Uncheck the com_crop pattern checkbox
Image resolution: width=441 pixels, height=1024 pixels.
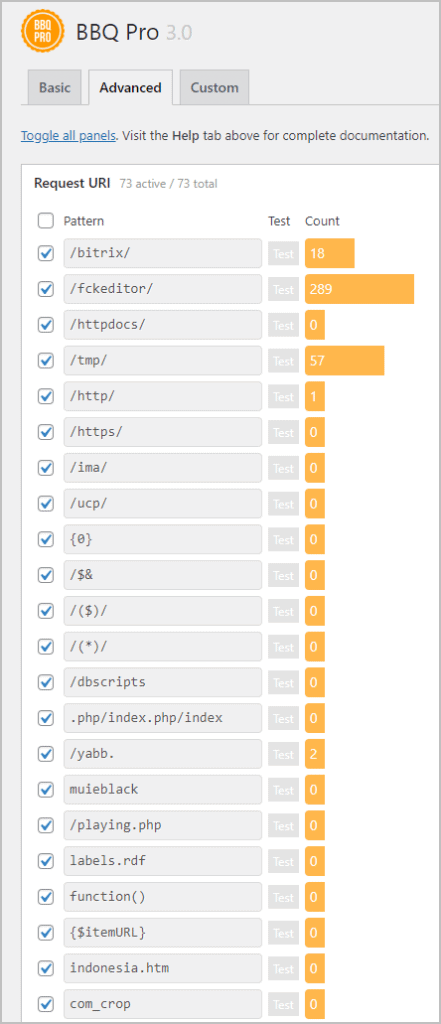coord(46,1004)
